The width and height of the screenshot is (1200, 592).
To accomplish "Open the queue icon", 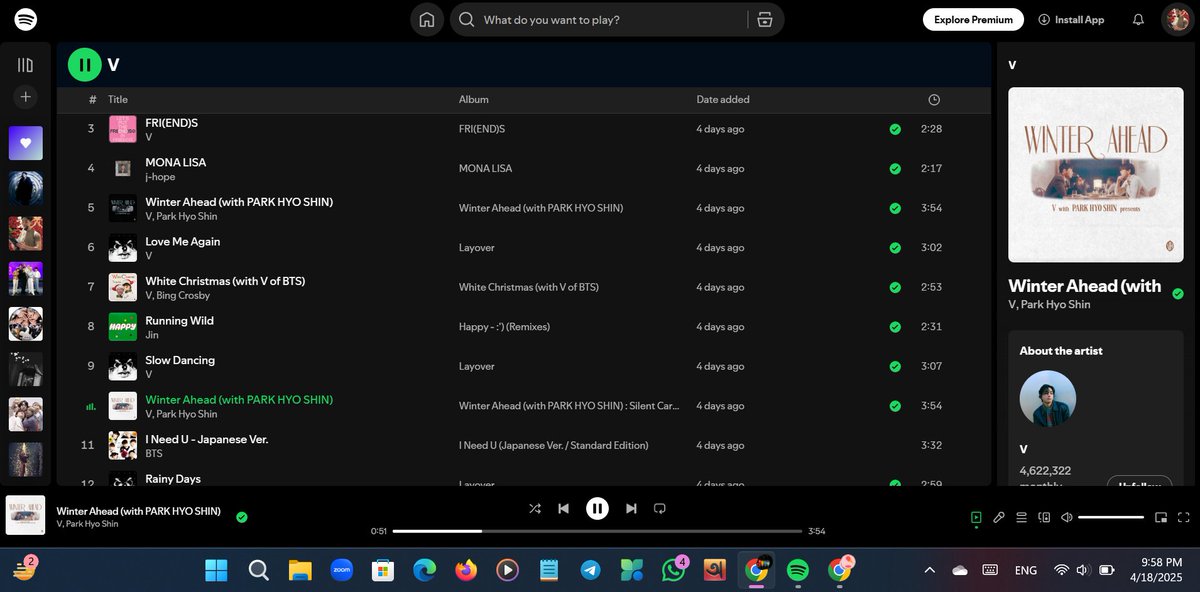I will [1021, 517].
